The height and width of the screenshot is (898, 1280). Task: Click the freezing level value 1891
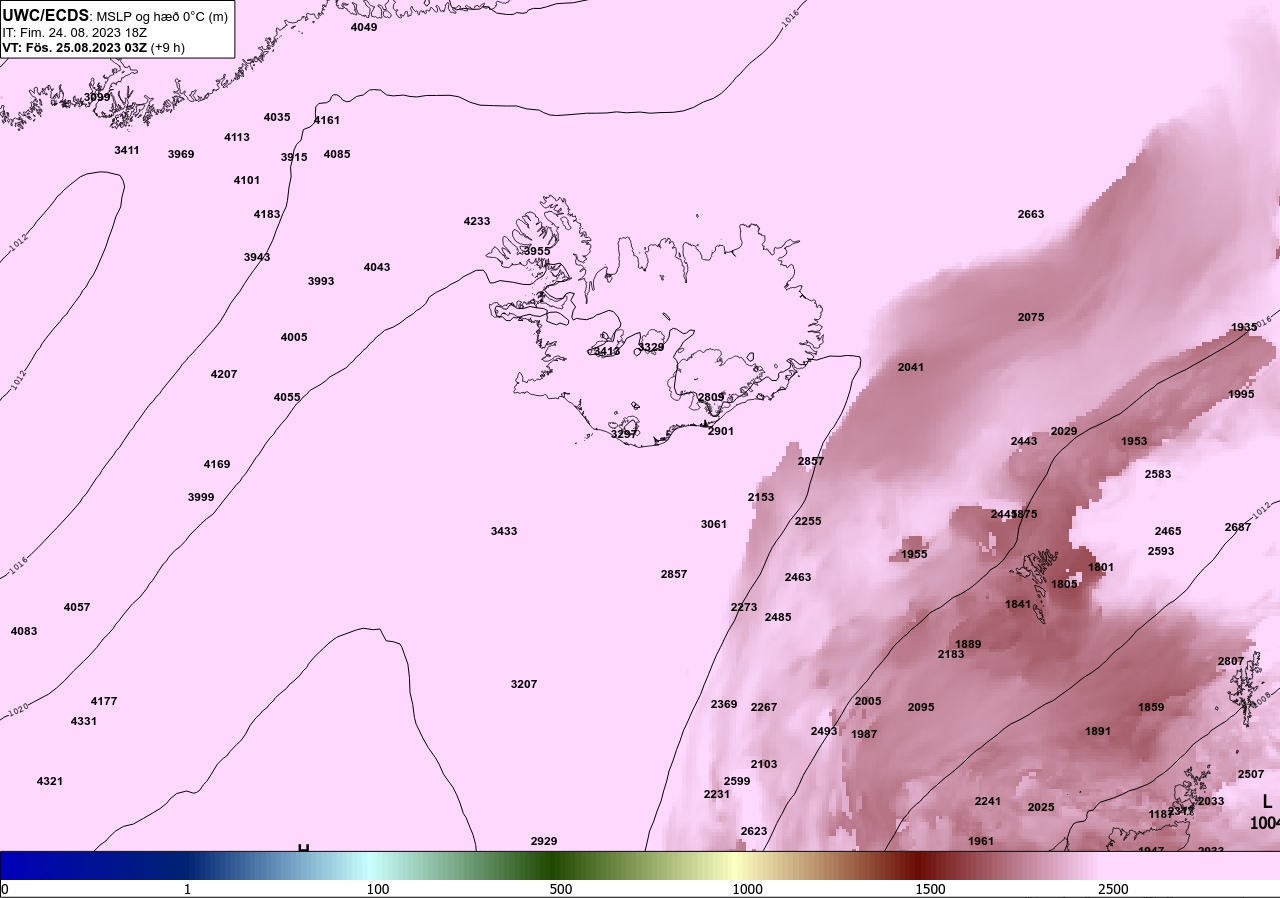[x=1098, y=731]
